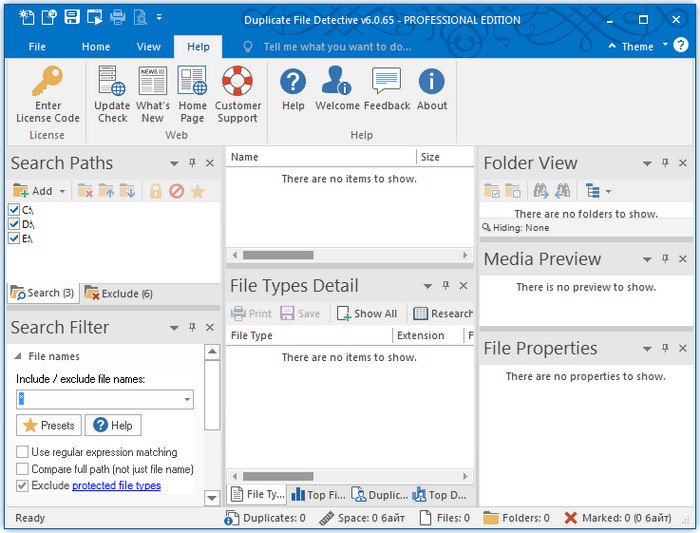Click the Presets button

[x=49, y=425]
